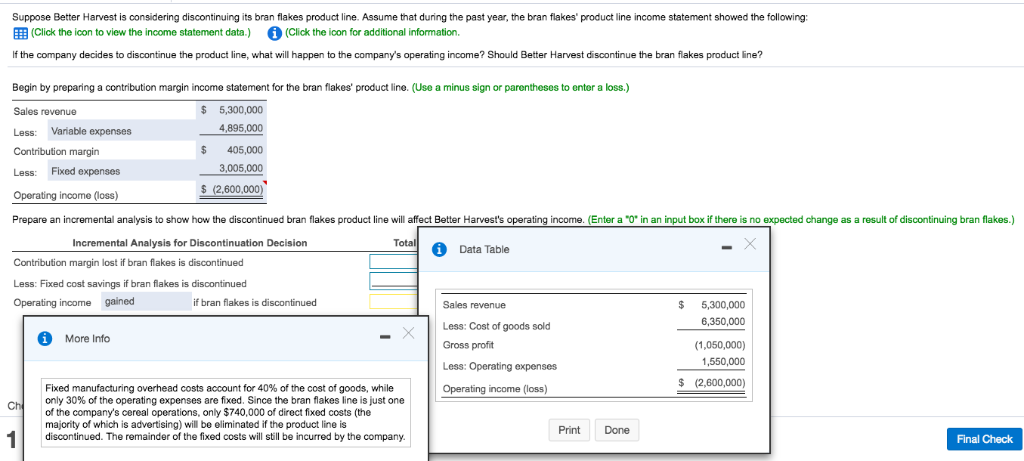Select the contribution margin 405,000 field
This screenshot has height=461, width=1024.
click(232, 150)
